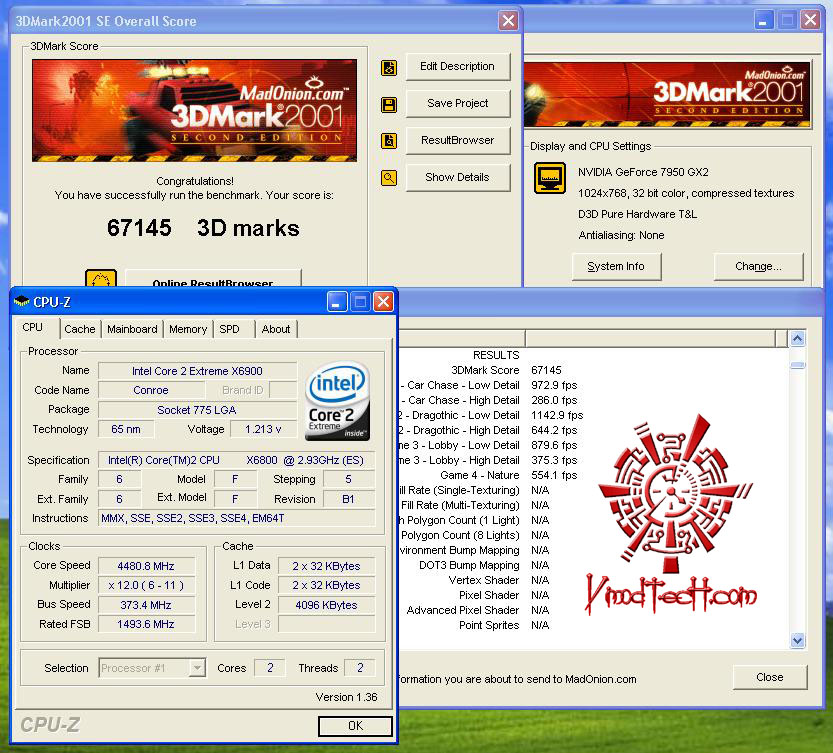The width and height of the screenshot is (833, 753).
Task: Click the Online ResultBrowser yellow icon
Action: pos(101,278)
